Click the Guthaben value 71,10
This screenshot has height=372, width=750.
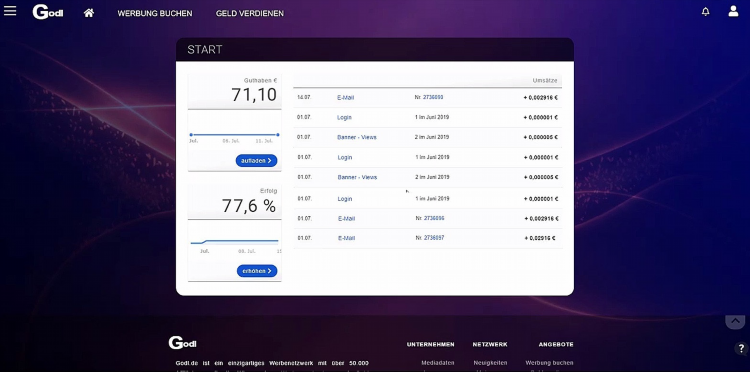click(x=254, y=95)
